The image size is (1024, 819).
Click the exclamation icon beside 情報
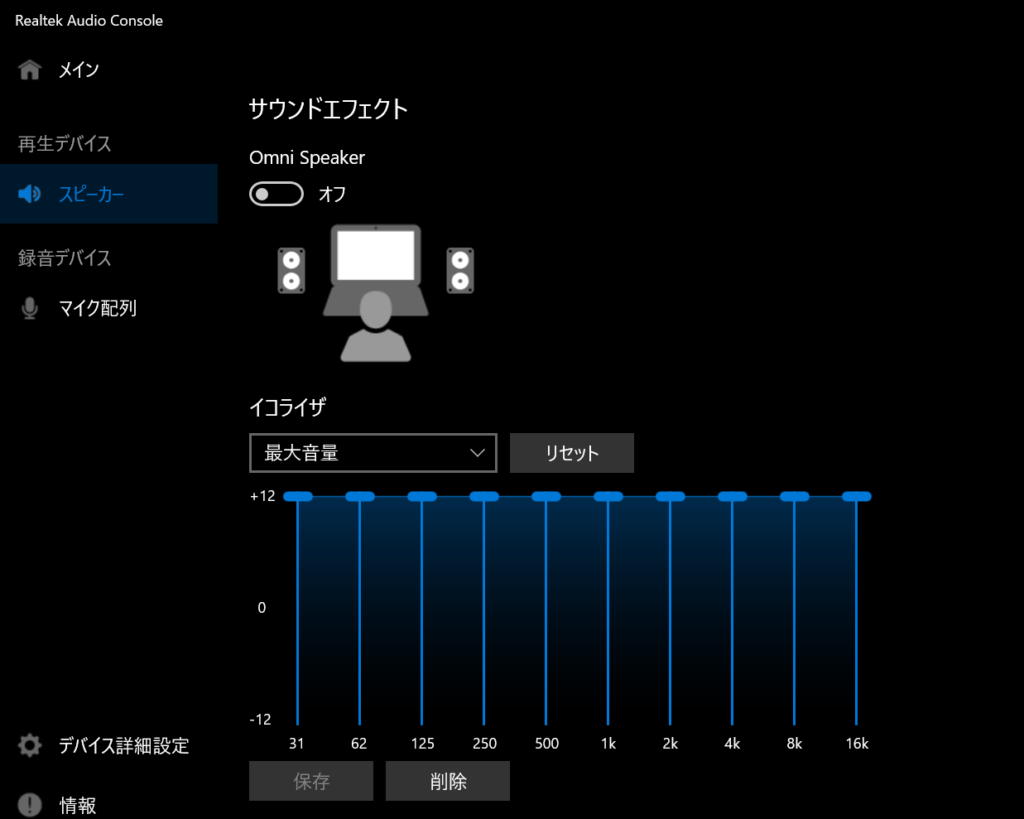click(29, 805)
